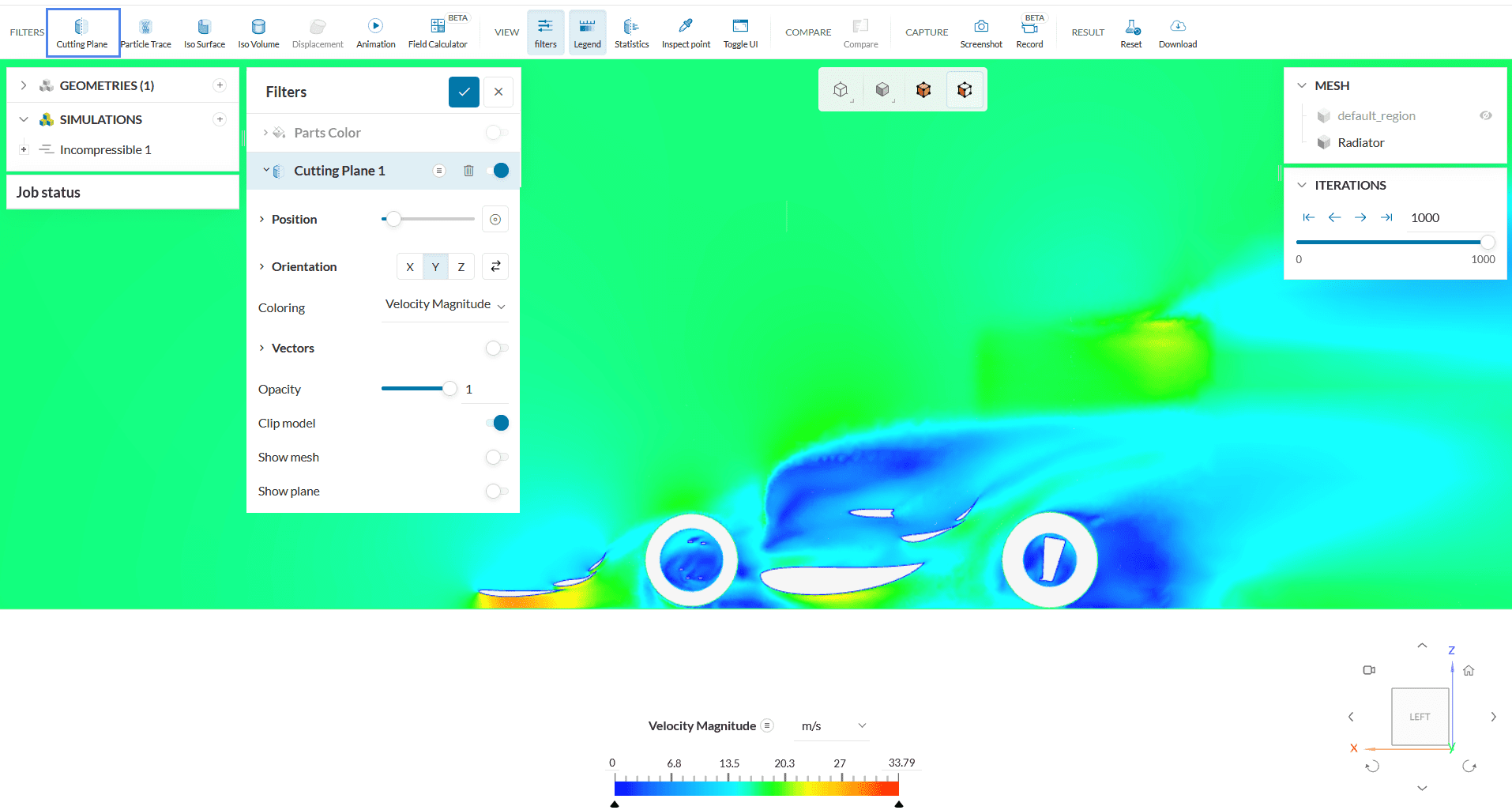Flip the orientation with swap arrows icon
1512x810 pixels.
click(495, 266)
